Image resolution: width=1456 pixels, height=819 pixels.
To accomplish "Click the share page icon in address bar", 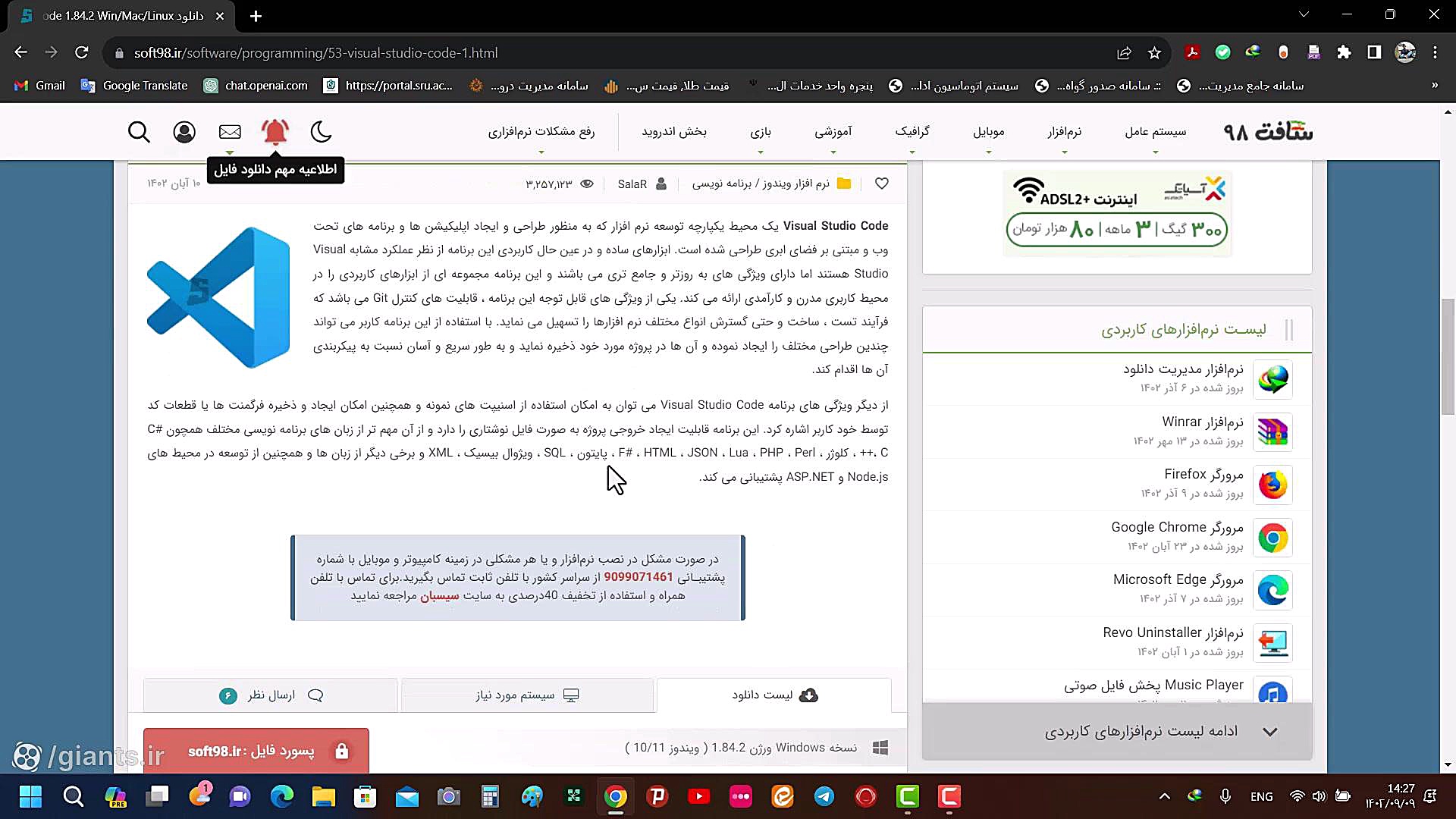I will [1124, 53].
